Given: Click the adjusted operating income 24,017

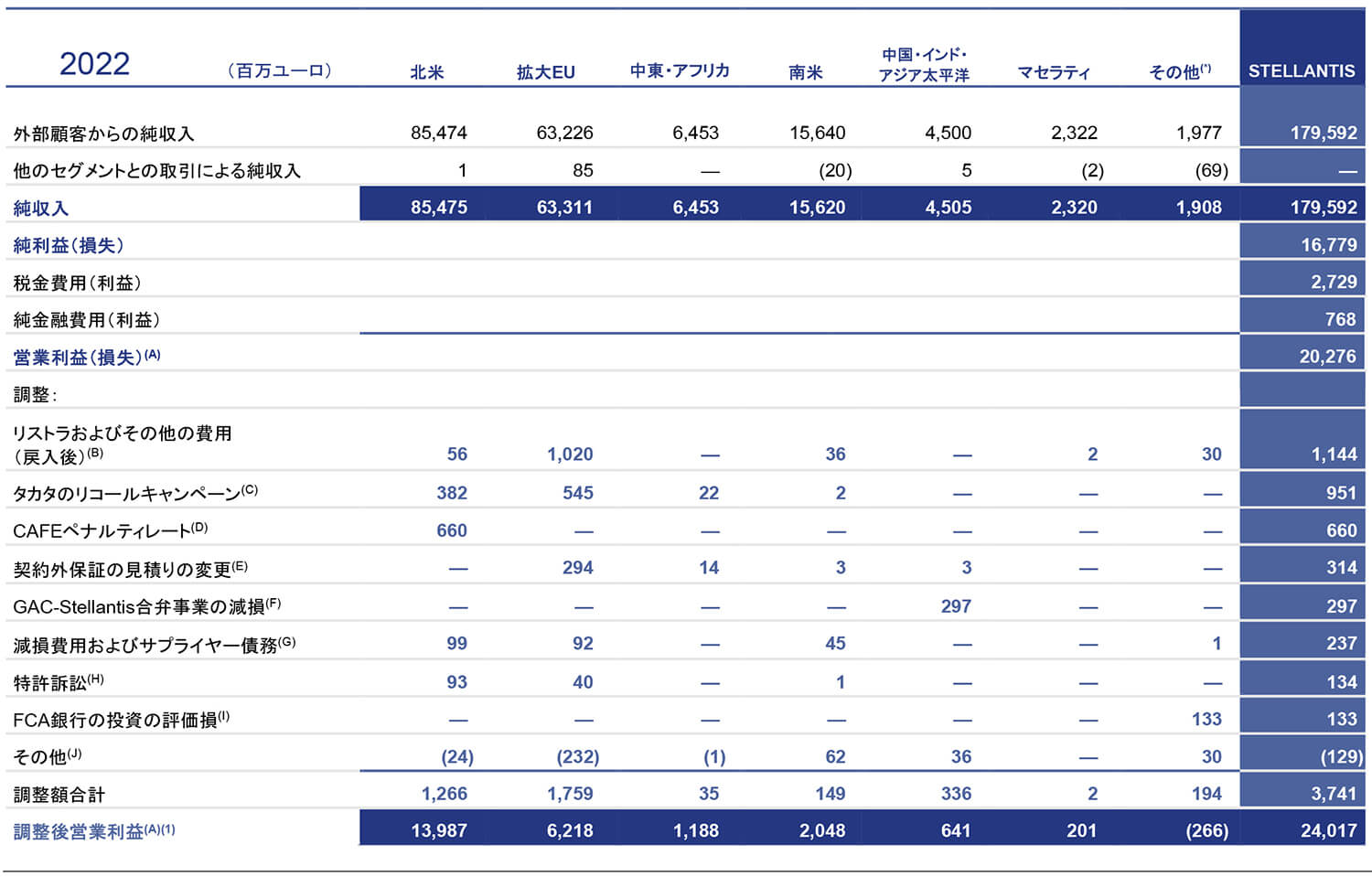Looking at the screenshot, I should 1329,830.
